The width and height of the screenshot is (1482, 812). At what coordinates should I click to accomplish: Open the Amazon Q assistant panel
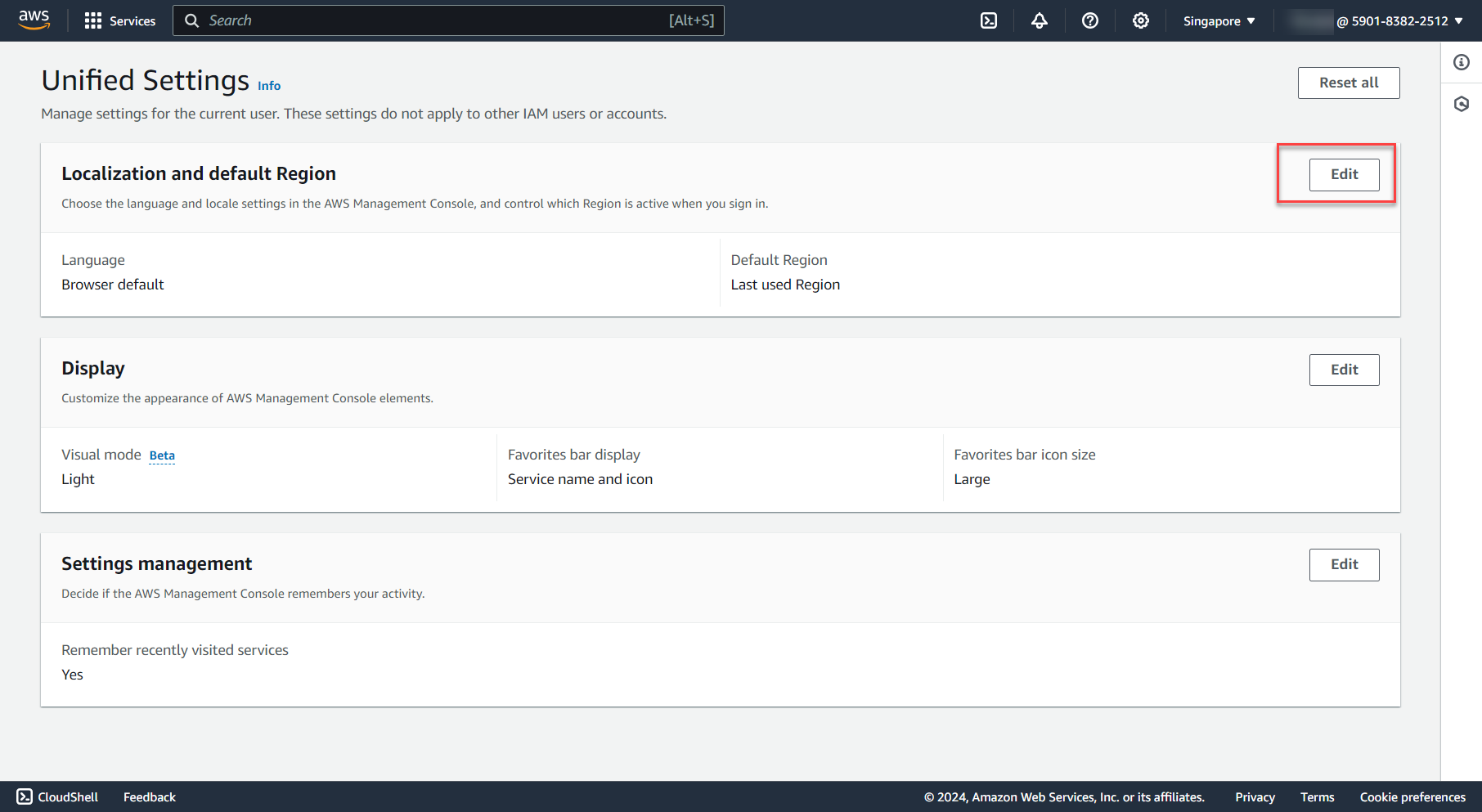coord(1462,104)
